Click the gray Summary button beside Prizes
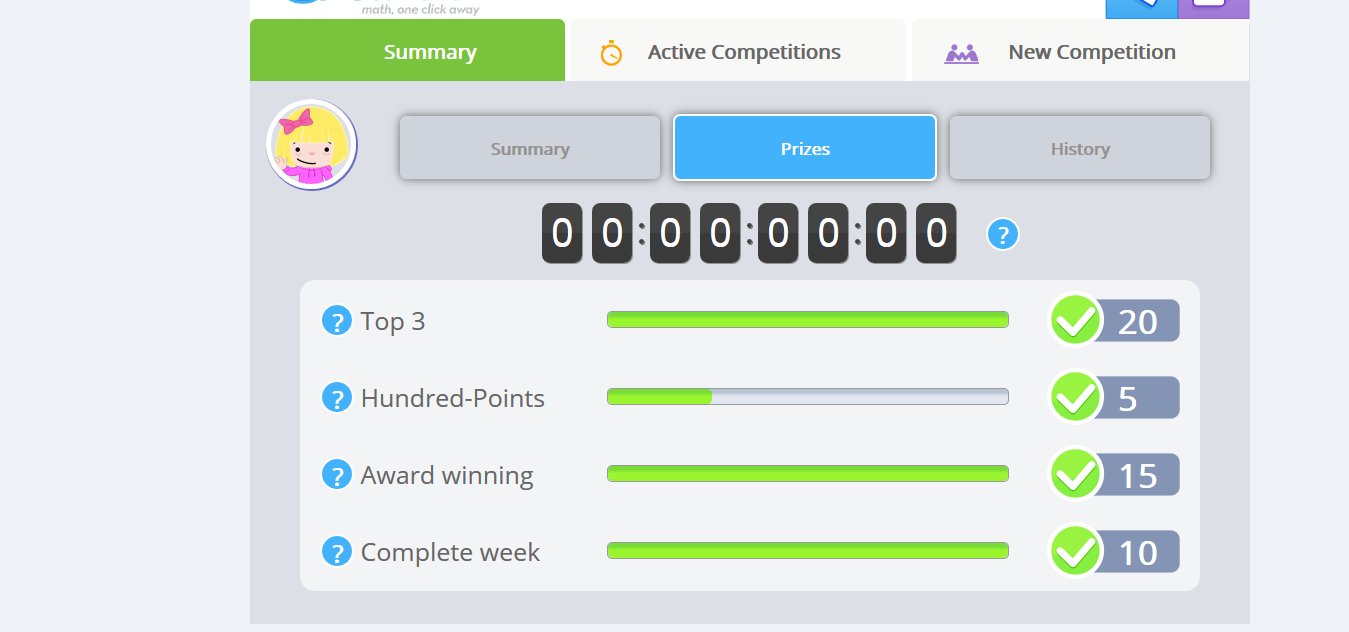 coord(530,149)
